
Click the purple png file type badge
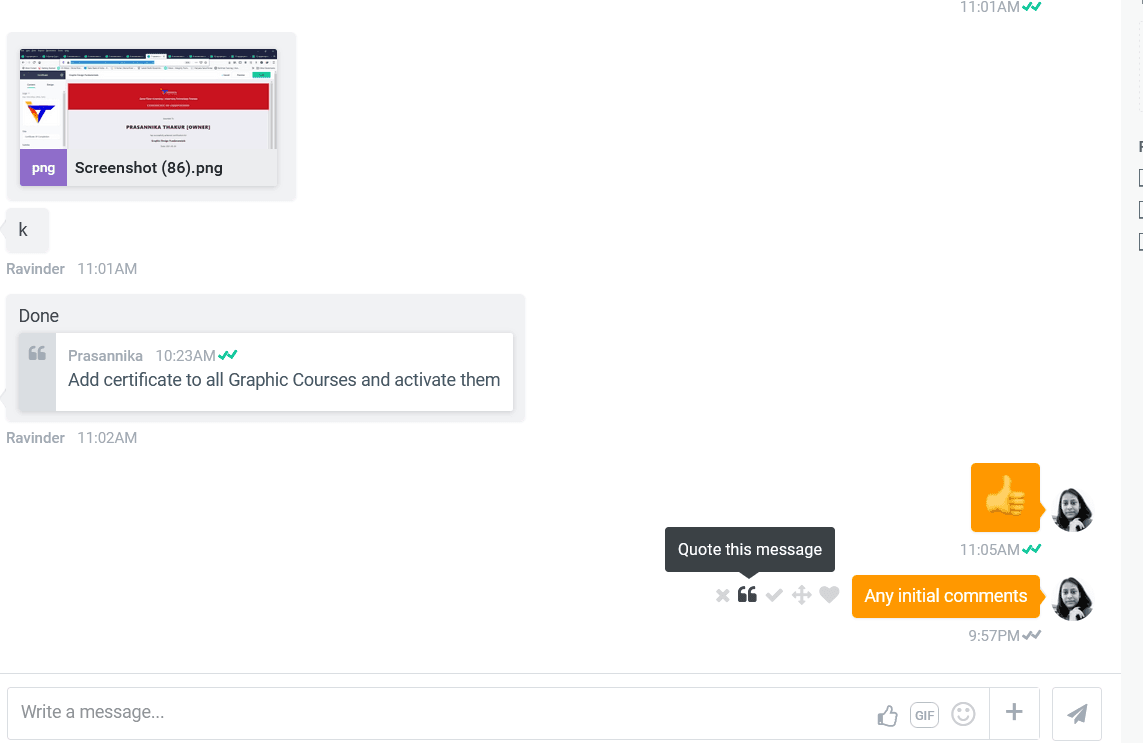[43, 168]
